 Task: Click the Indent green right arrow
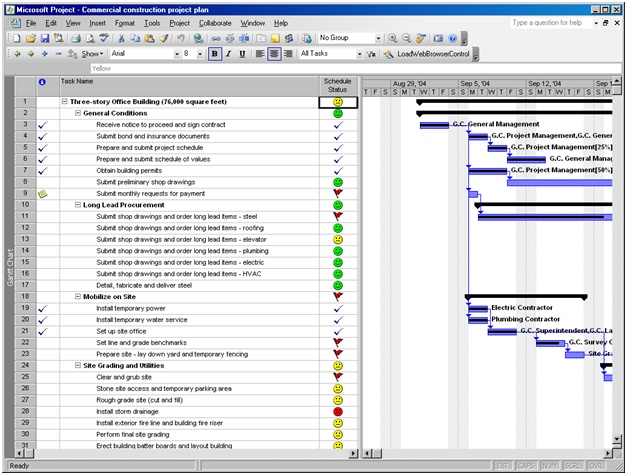(x=31, y=54)
